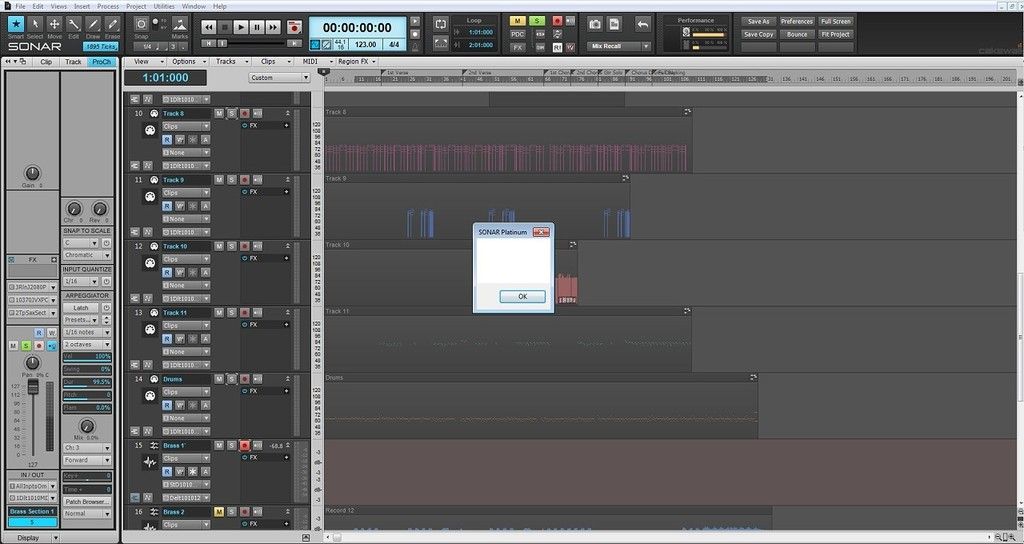This screenshot has height=544, width=1024.
Task: Pick the Erase tool
Action: tap(111, 26)
